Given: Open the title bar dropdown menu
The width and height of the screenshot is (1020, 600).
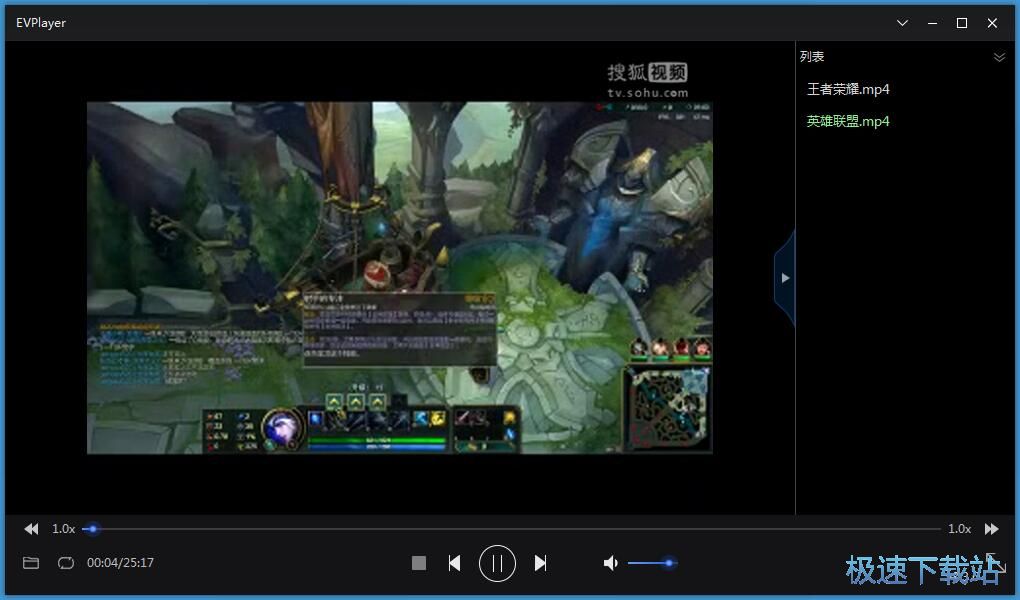Looking at the screenshot, I should 902,23.
